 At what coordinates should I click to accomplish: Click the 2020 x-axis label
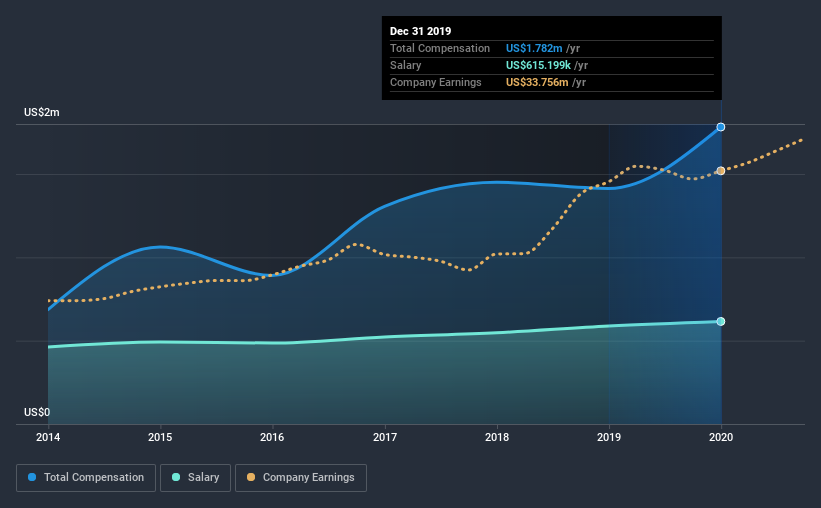click(720, 437)
